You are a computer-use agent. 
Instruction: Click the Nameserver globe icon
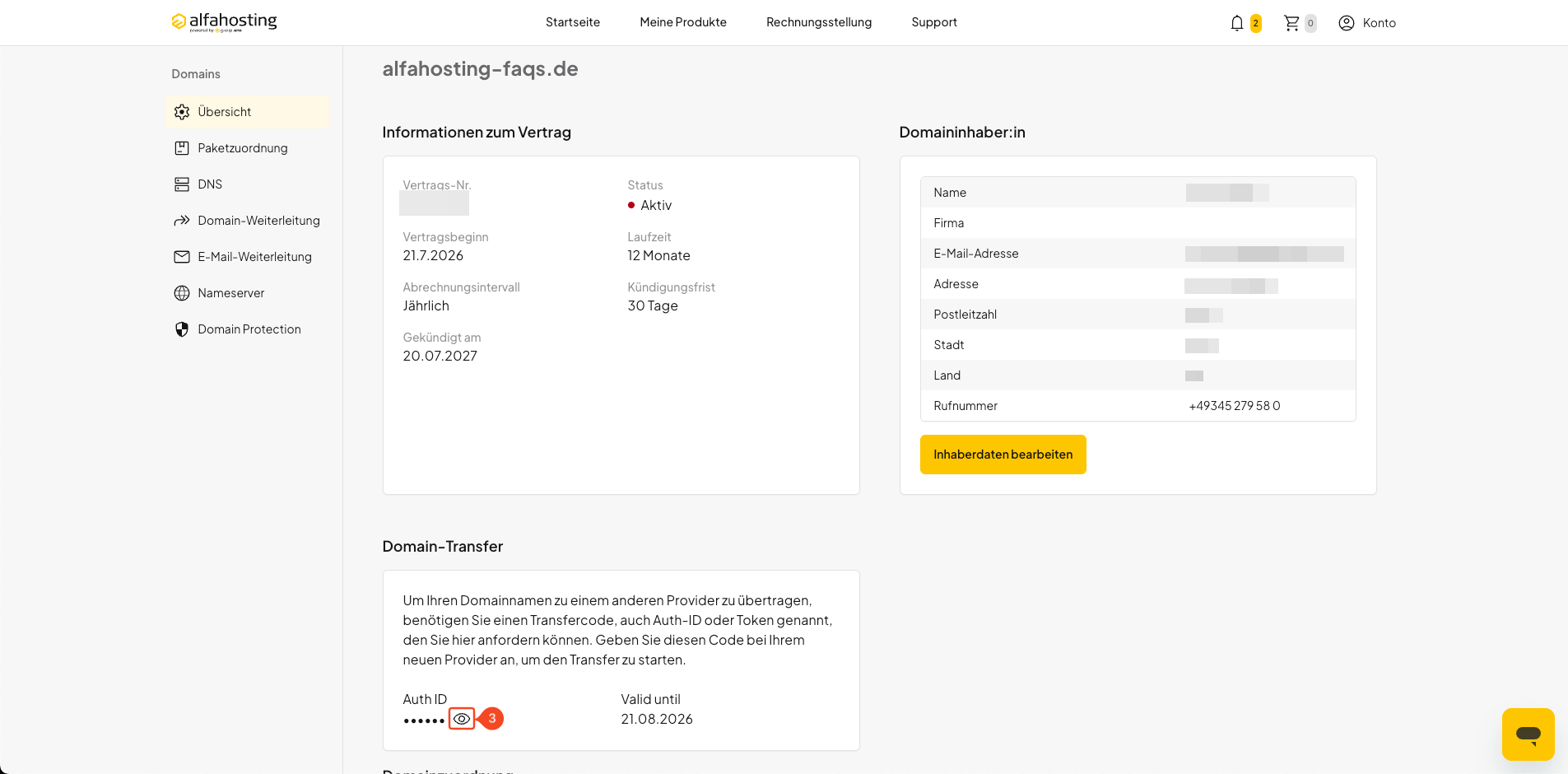(182, 293)
